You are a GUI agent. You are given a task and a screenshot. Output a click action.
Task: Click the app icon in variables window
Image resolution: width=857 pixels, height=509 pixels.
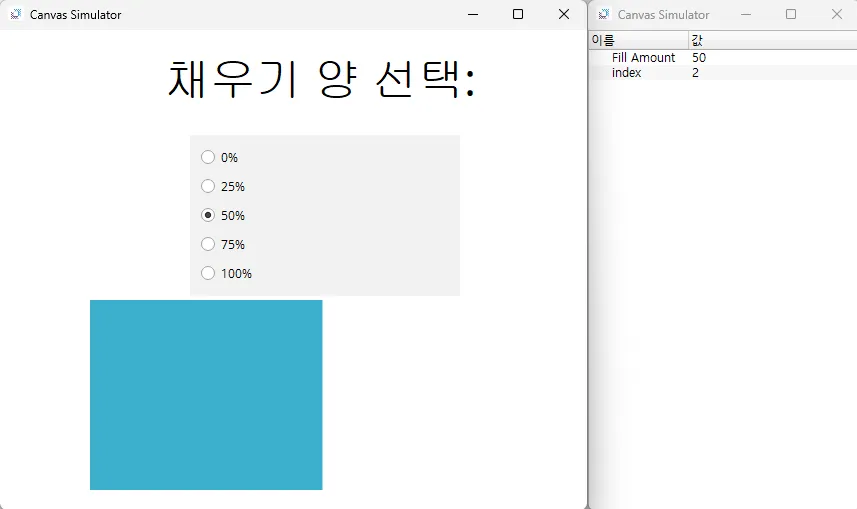[x=604, y=14]
